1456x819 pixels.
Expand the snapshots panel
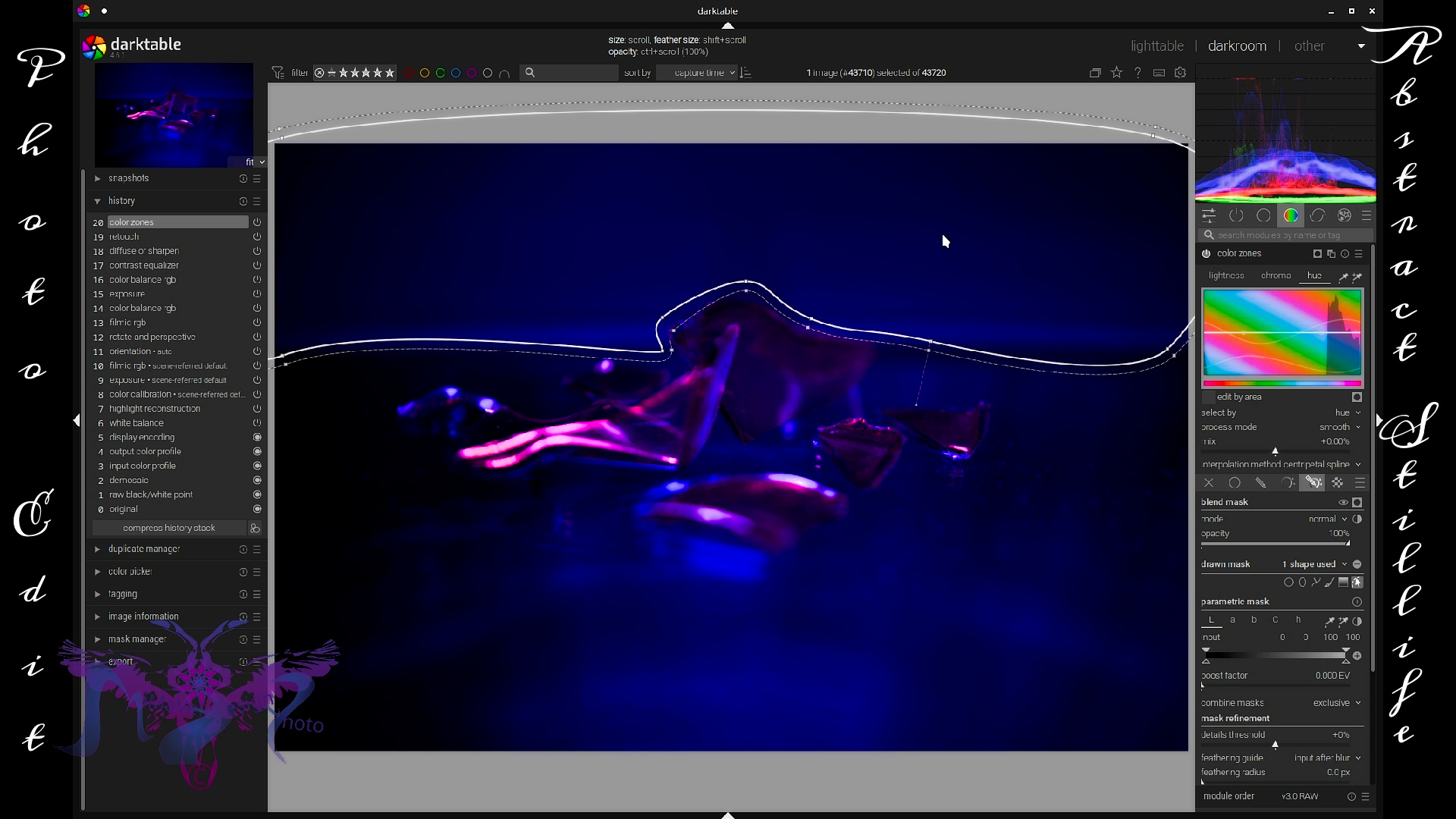[x=97, y=178]
